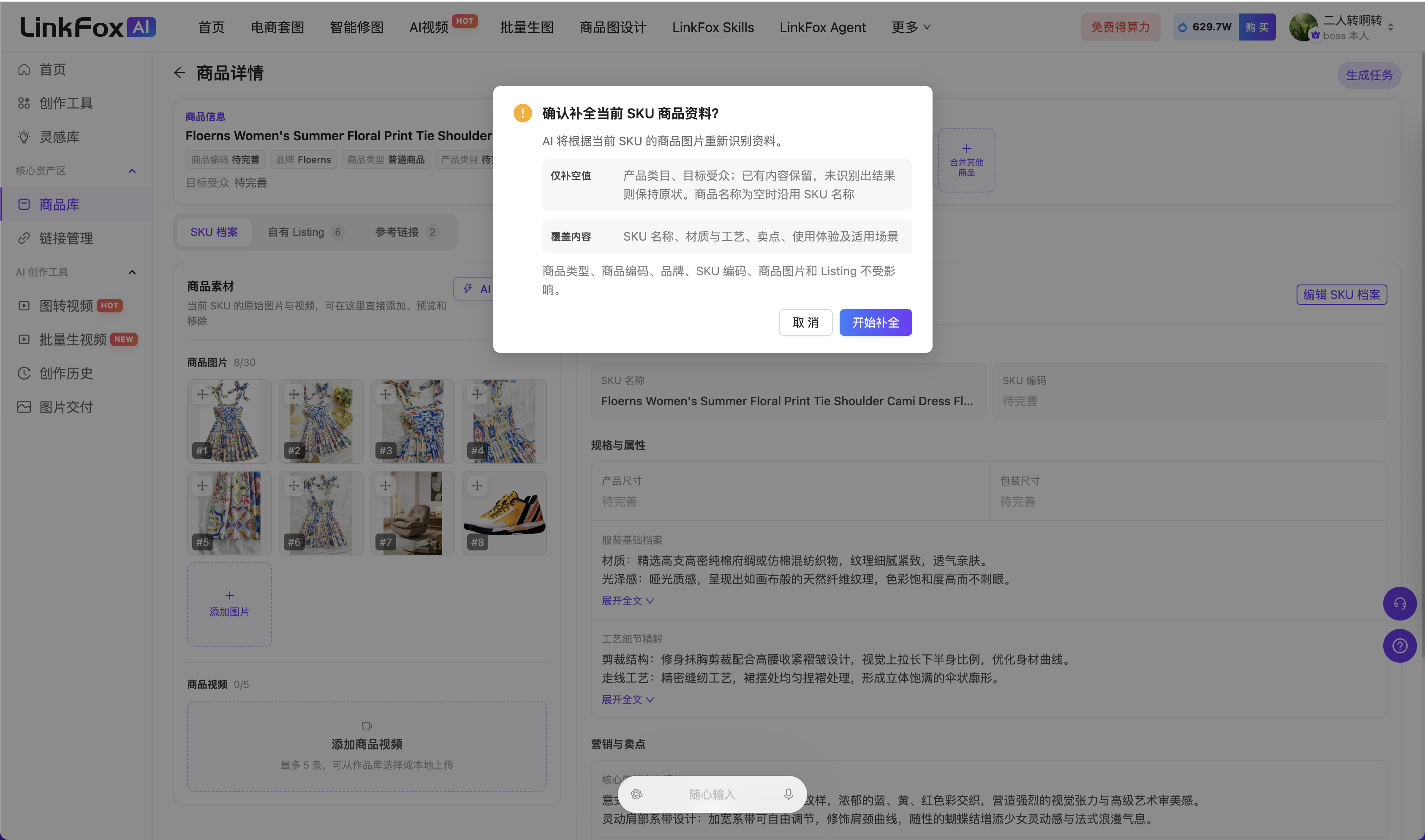Click the 添加商品视频 upload area
The width and height of the screenshot is (1425, 840).
[x=367, y=746]
